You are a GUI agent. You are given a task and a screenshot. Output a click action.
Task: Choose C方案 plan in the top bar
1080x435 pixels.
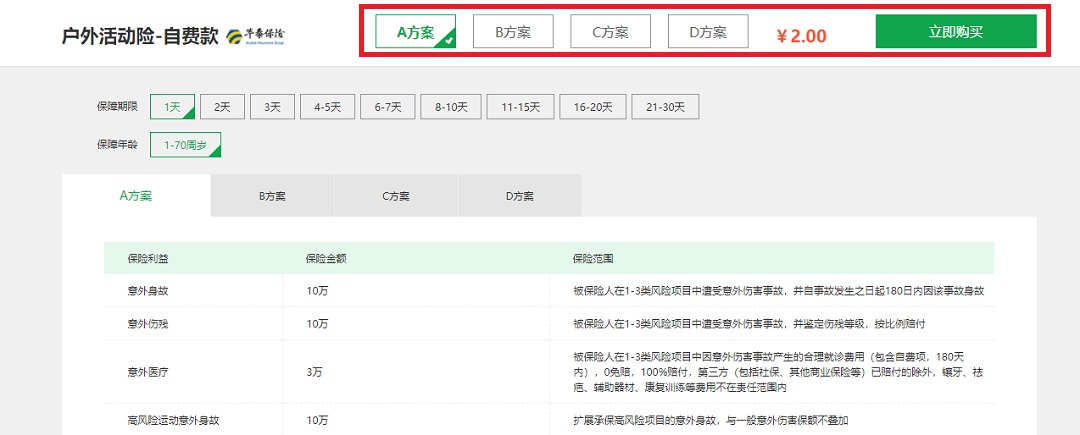pyautogui.click(x=610, y=32)
